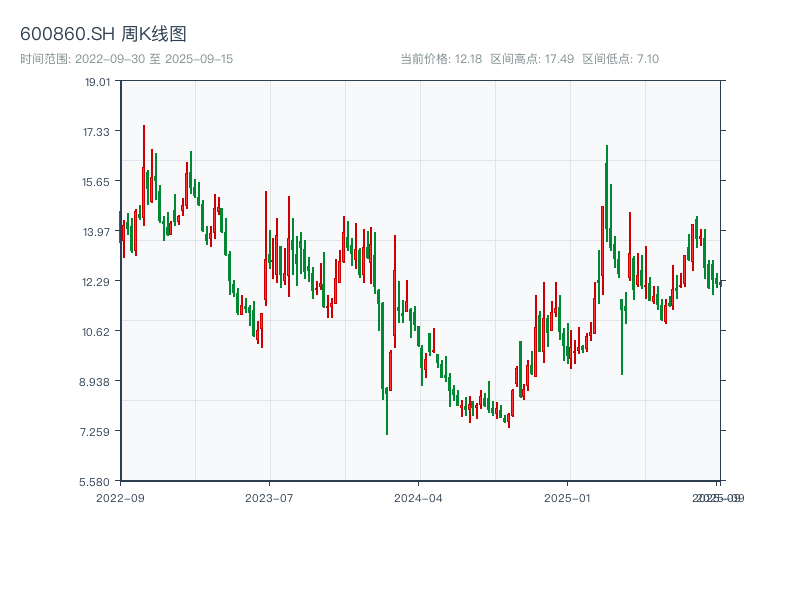Click the 当前价格: 12.18 label

tap(441, 59)
